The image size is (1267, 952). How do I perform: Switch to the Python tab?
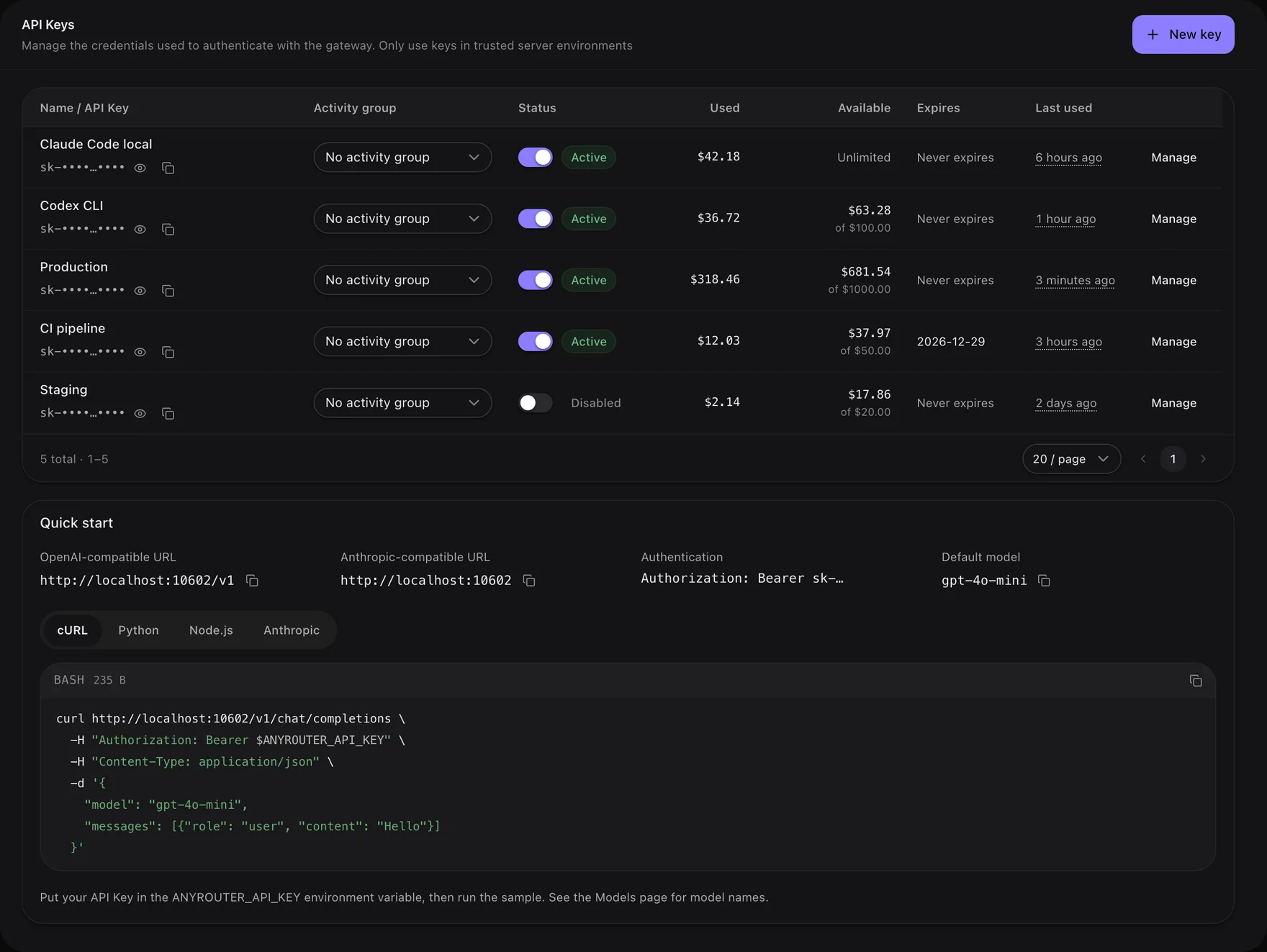[138, 630]
